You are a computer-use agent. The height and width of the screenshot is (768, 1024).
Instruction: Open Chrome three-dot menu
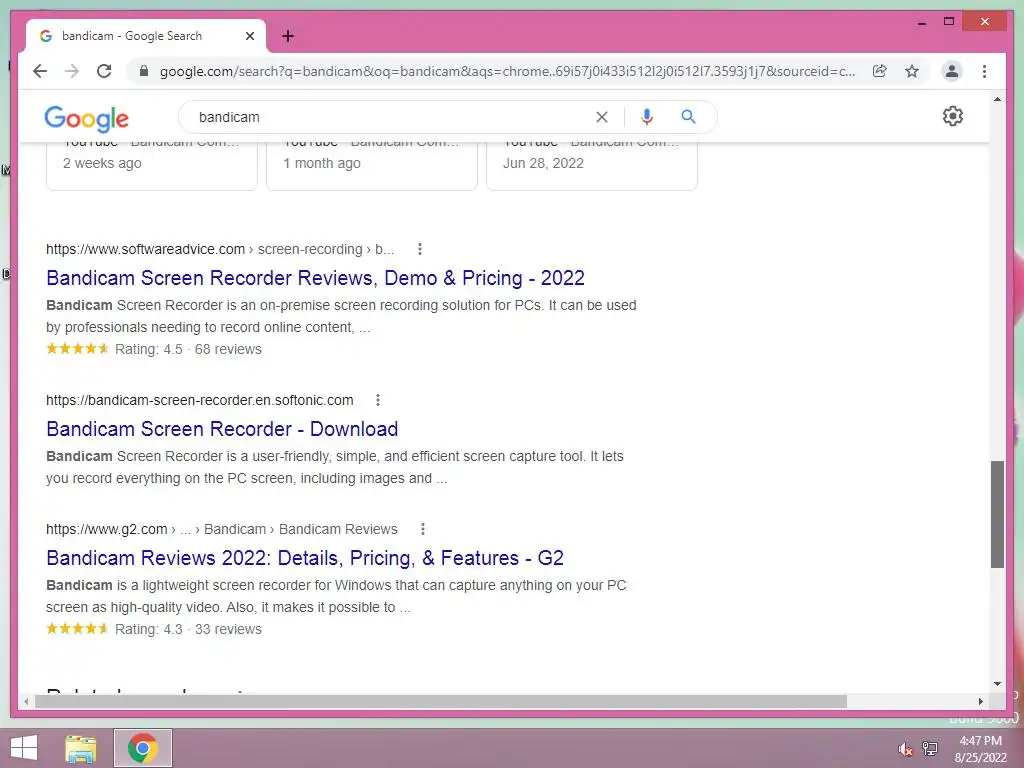984,71
